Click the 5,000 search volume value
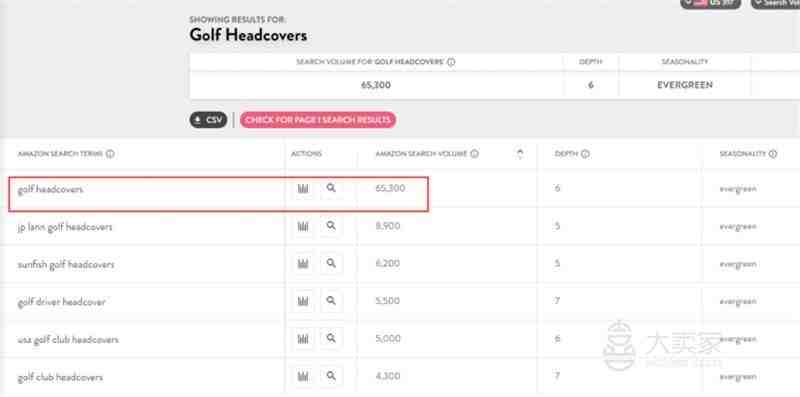The height and width of the screenshot is (397, 800). [388, 339]
